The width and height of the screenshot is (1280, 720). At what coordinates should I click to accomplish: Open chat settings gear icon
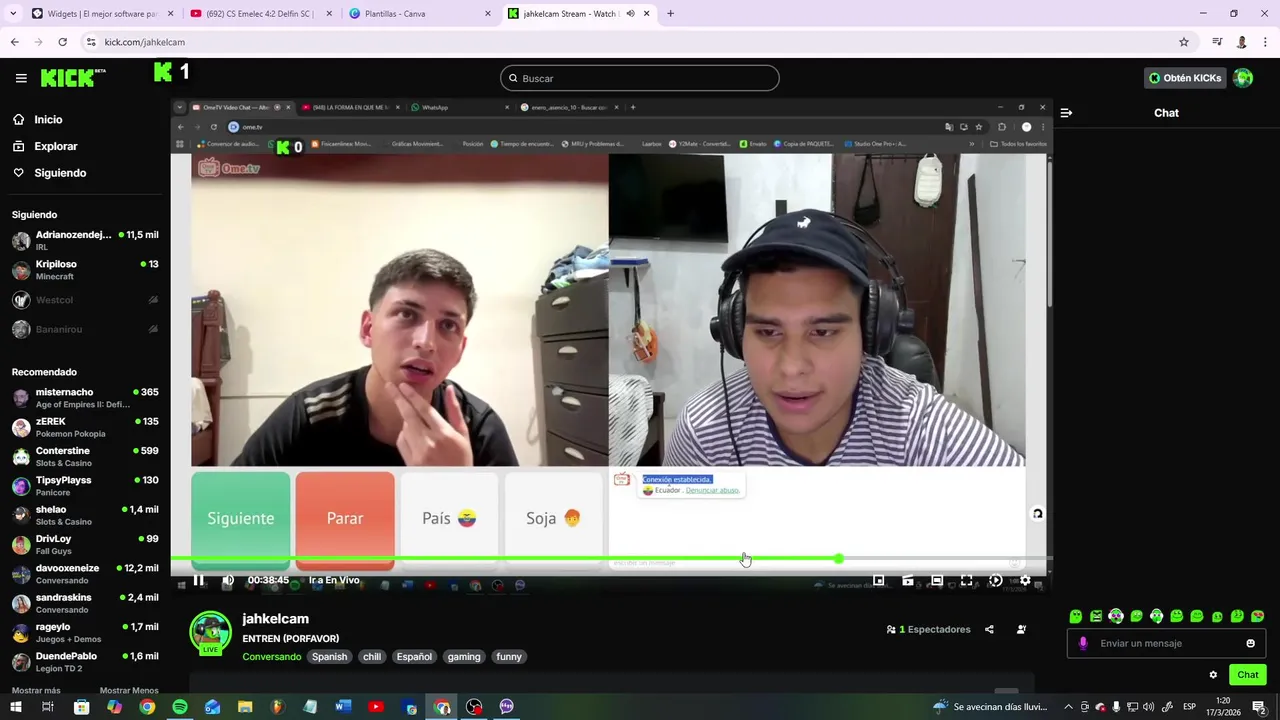pos(1213,675)
